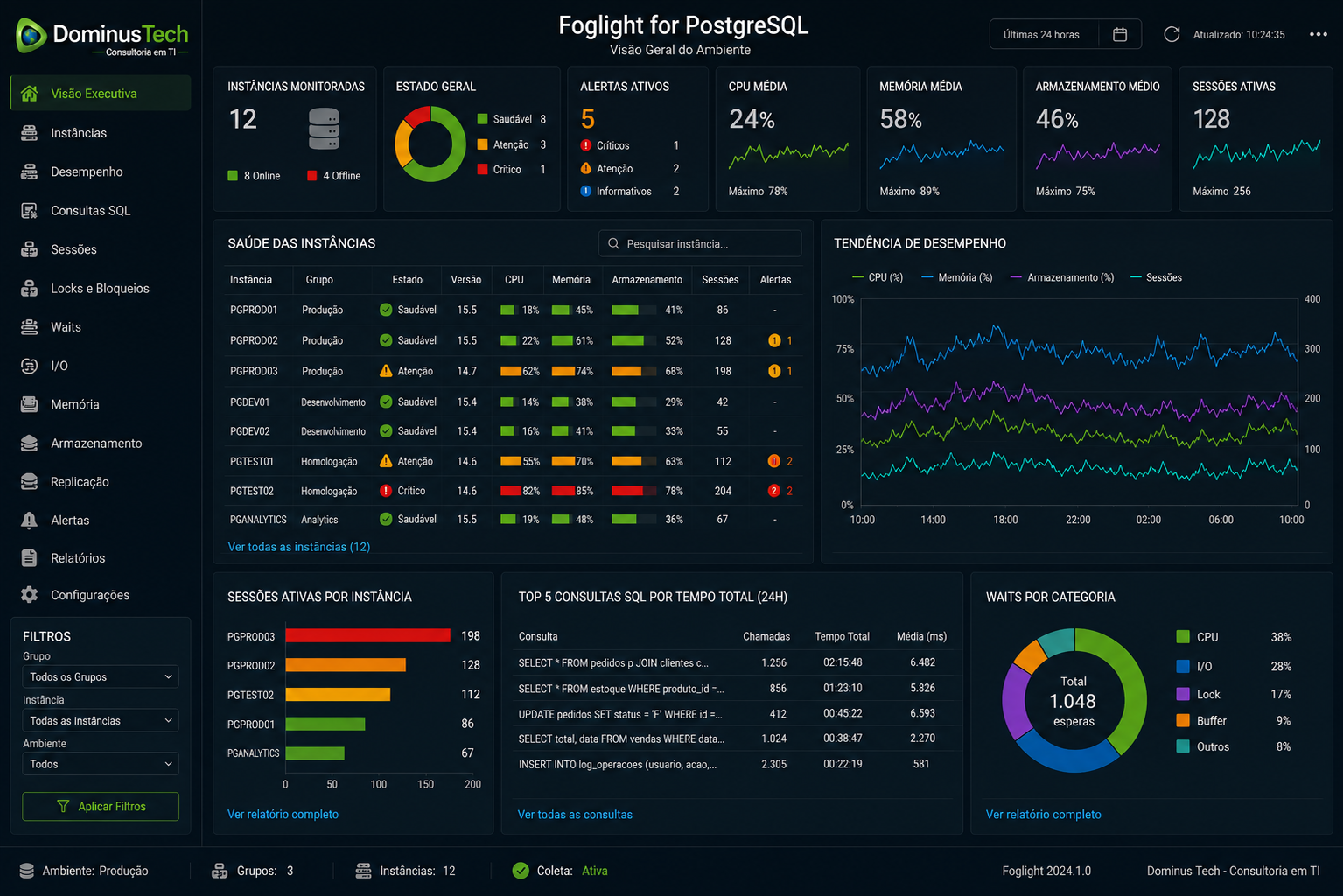Image resolution: width=1343 pixels, height=896 pixels.
Task: Click the Armazenamento sidebar icon
Action: (29, 444)
